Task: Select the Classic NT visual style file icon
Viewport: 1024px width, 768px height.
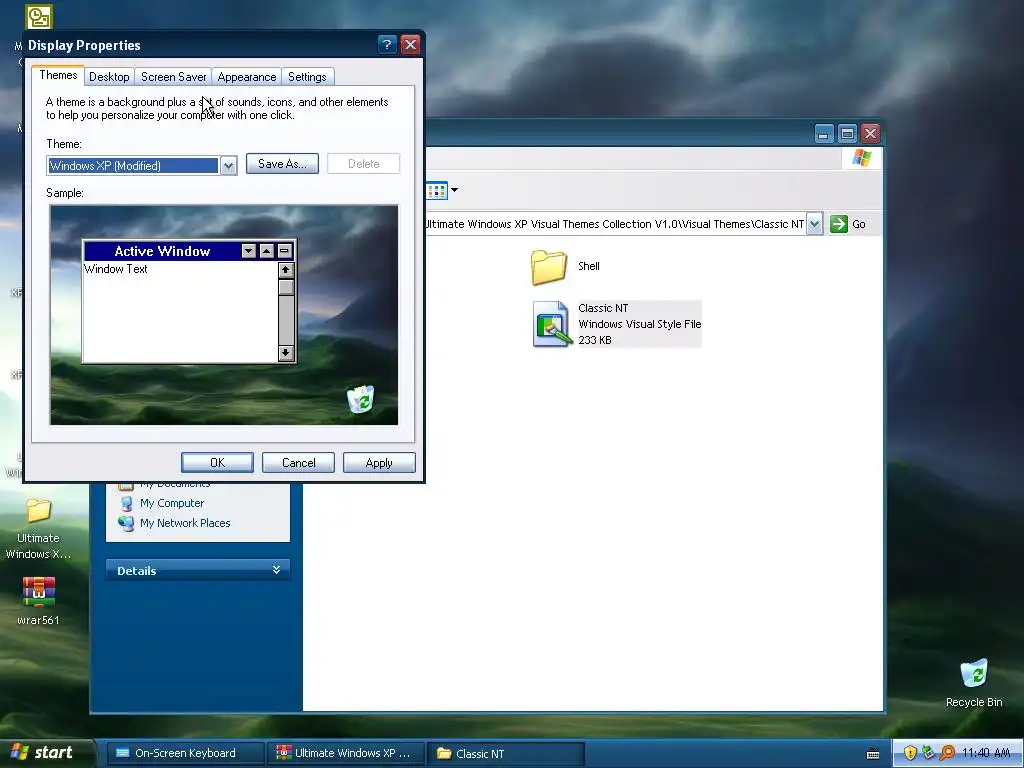Action: [551, 324]
